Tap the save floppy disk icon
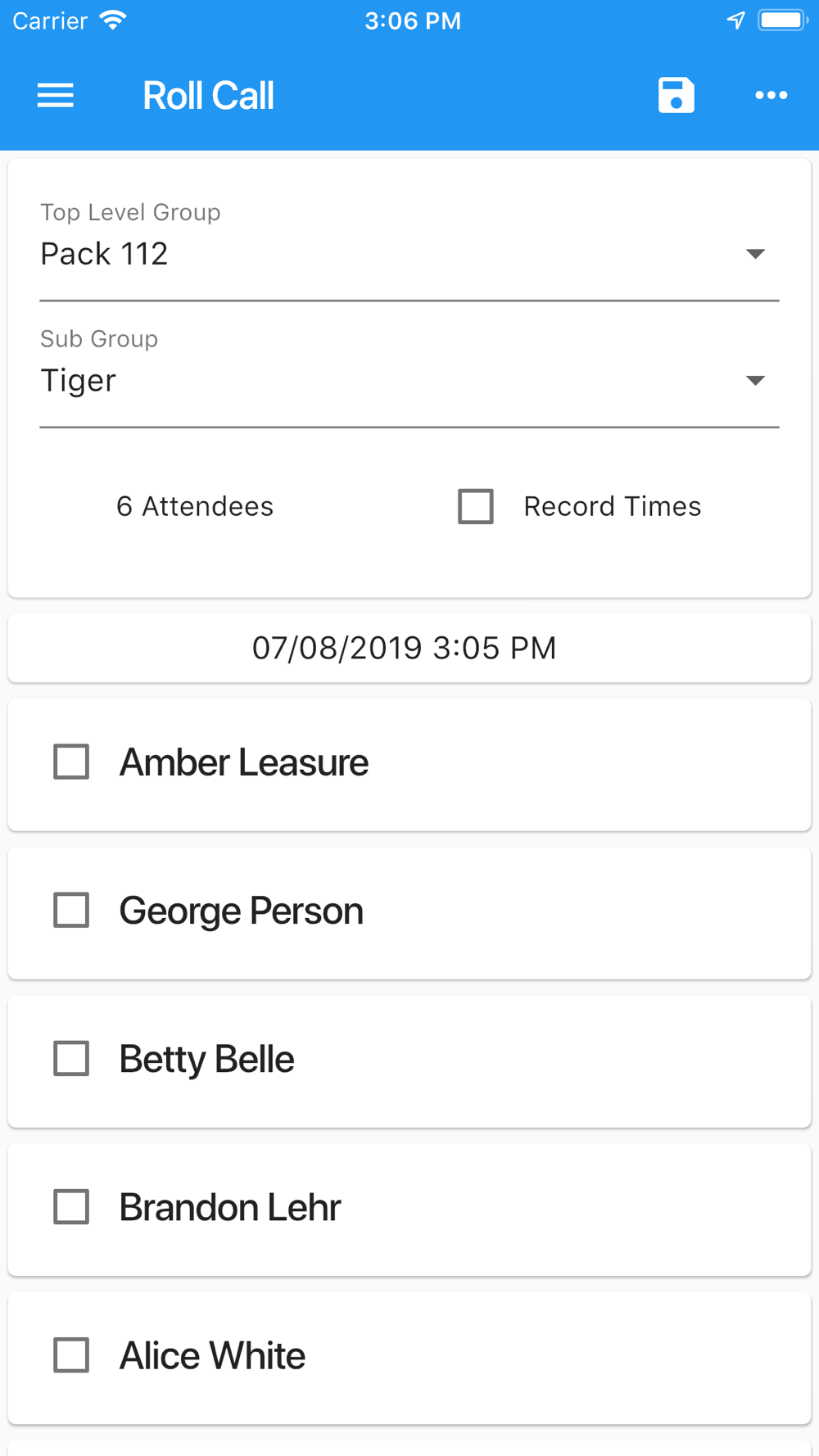Image resolution: width=819 pixels, height=1456 pixels. coord(676,96)
